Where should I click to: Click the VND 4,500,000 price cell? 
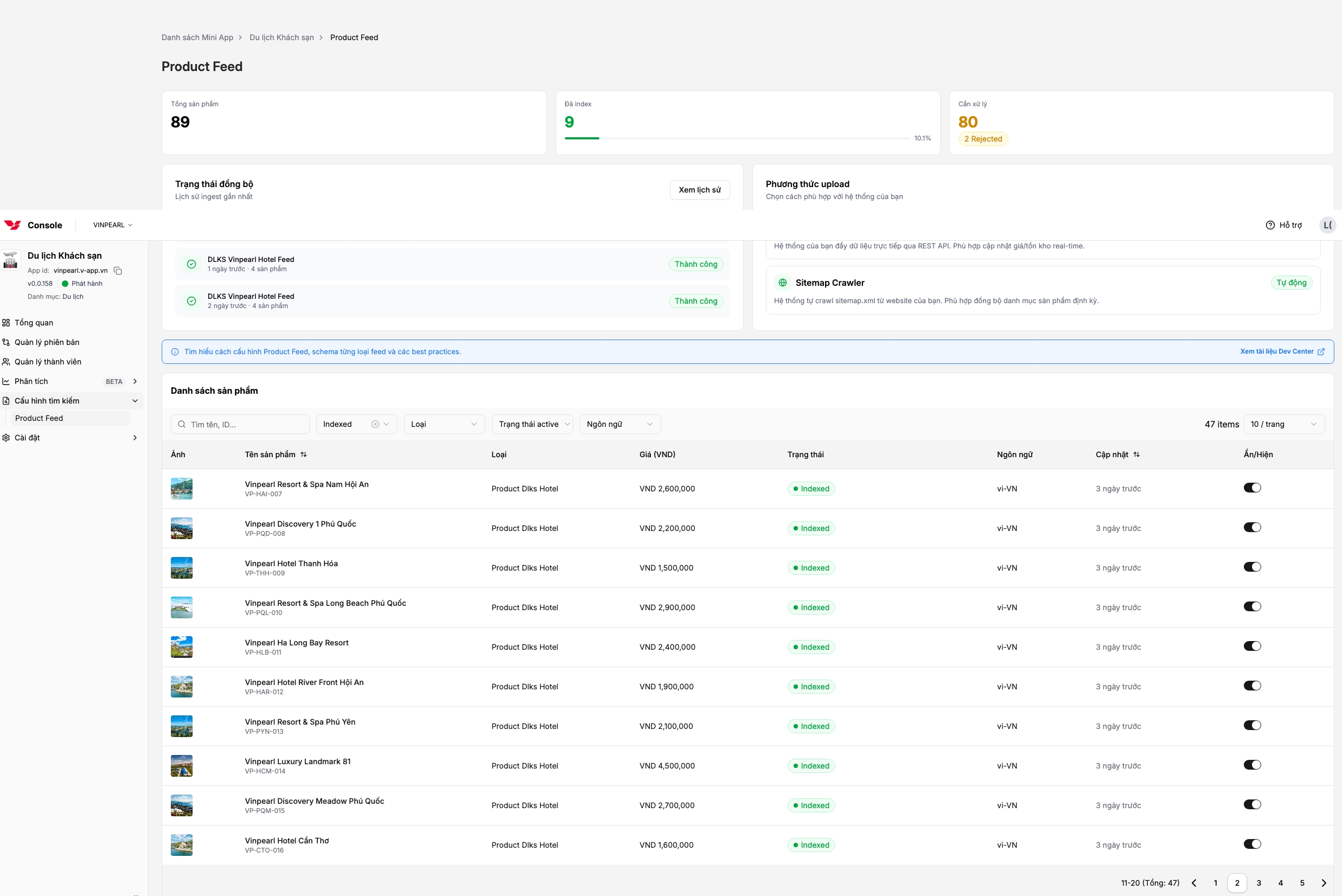pos(667,766)
